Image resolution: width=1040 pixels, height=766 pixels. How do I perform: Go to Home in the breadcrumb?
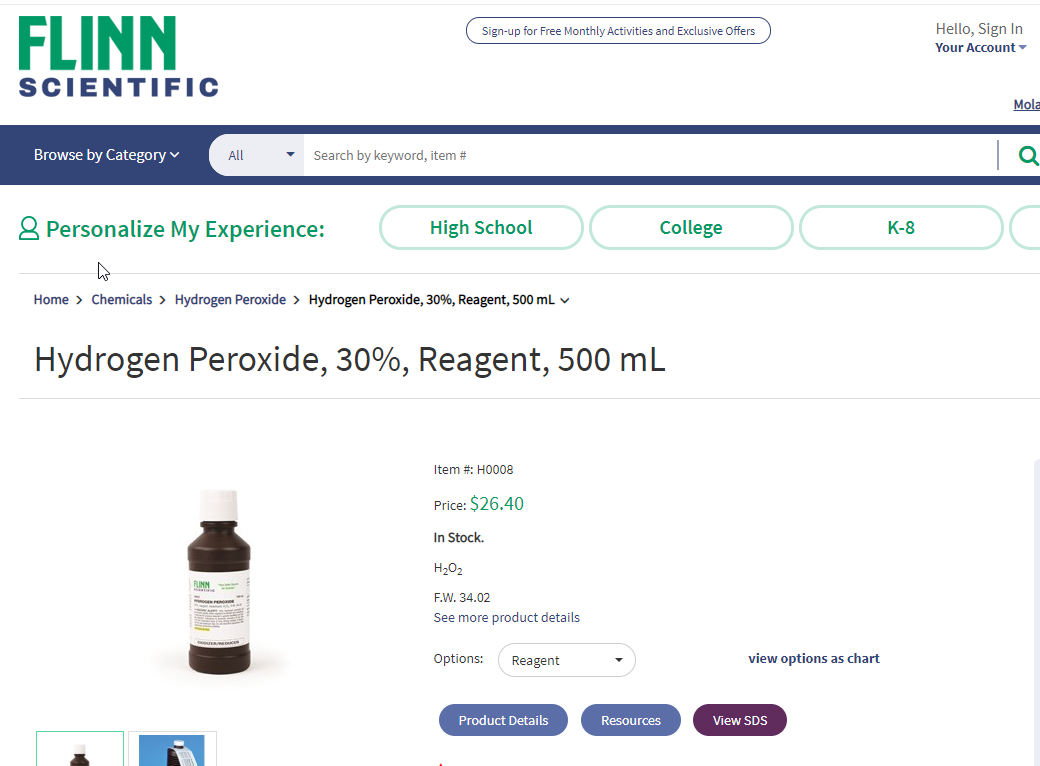[x=51, y=300]
